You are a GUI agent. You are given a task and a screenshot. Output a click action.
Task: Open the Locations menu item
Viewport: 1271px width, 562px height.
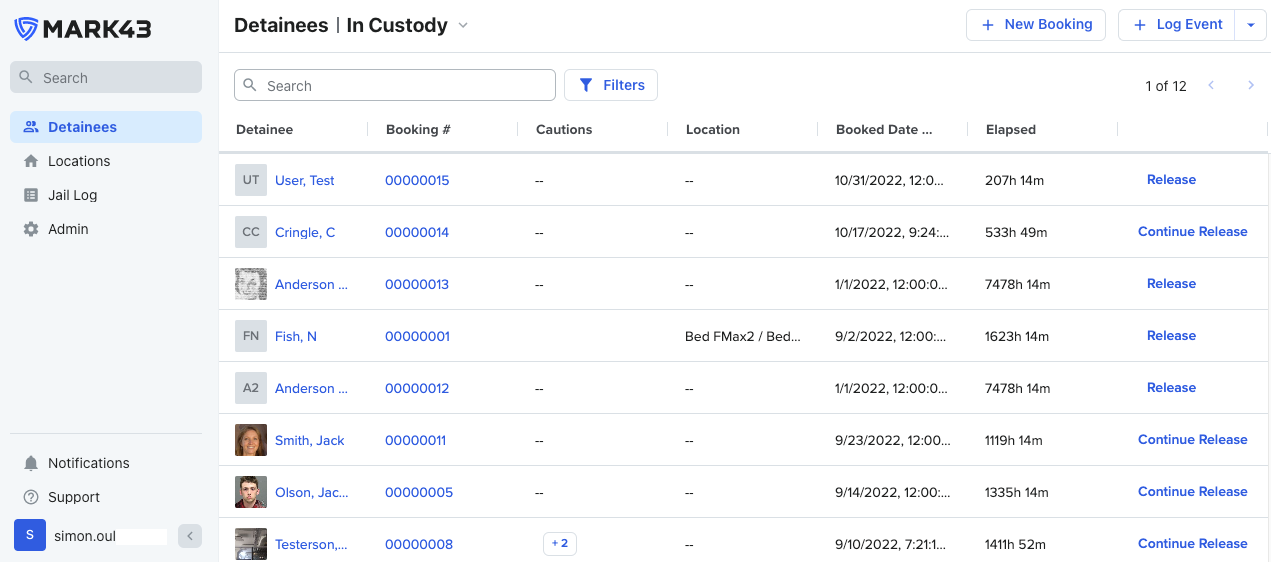pos(79,161)
